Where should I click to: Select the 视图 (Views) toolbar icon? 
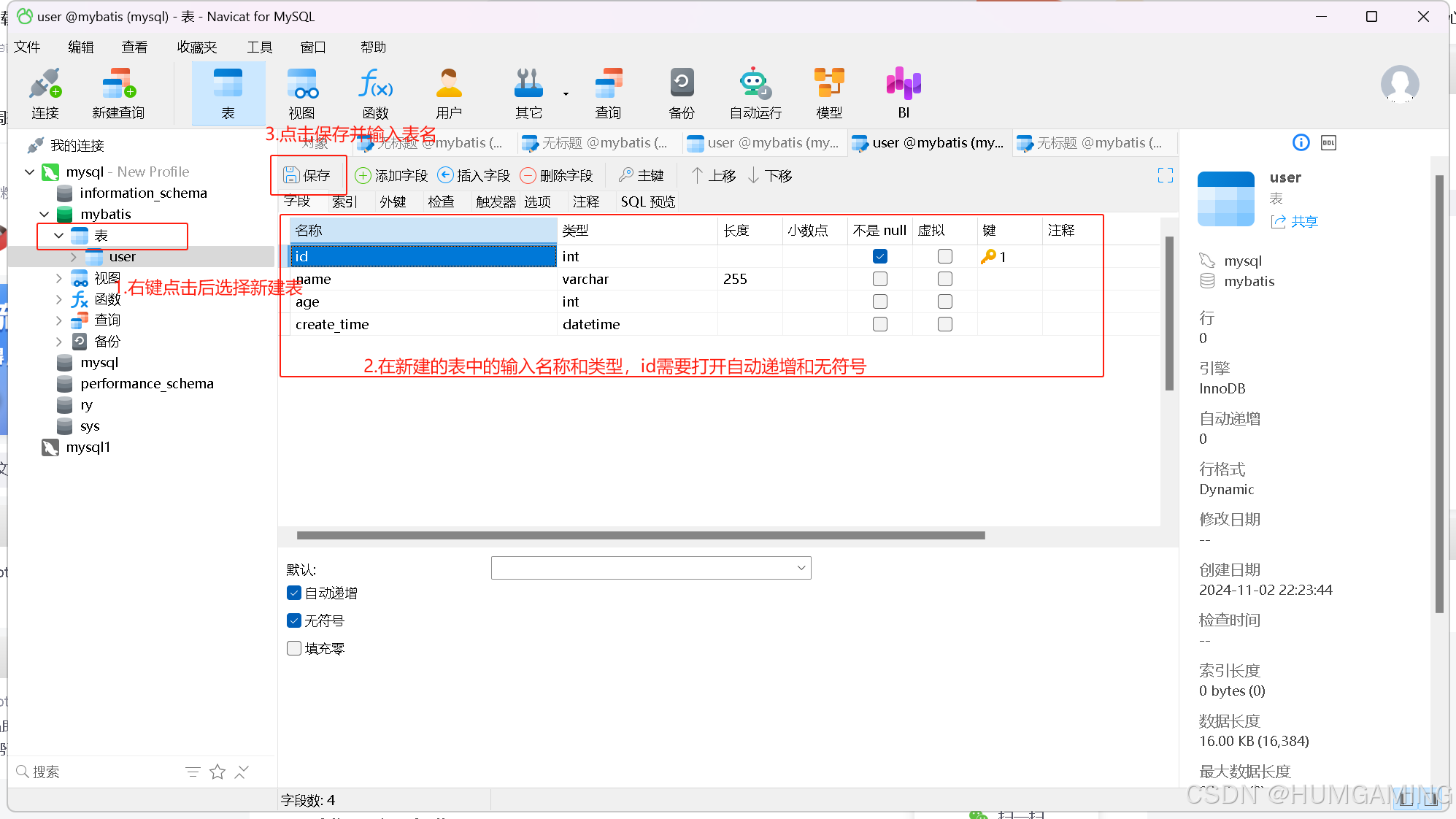click(302, 91)
